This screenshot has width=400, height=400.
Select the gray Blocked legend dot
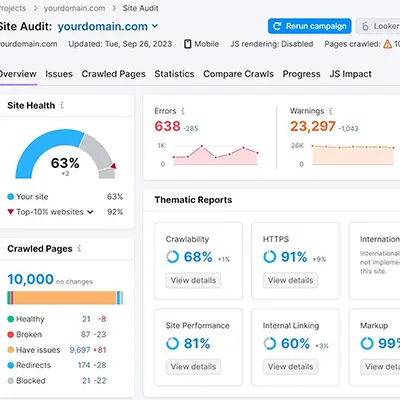11,381
